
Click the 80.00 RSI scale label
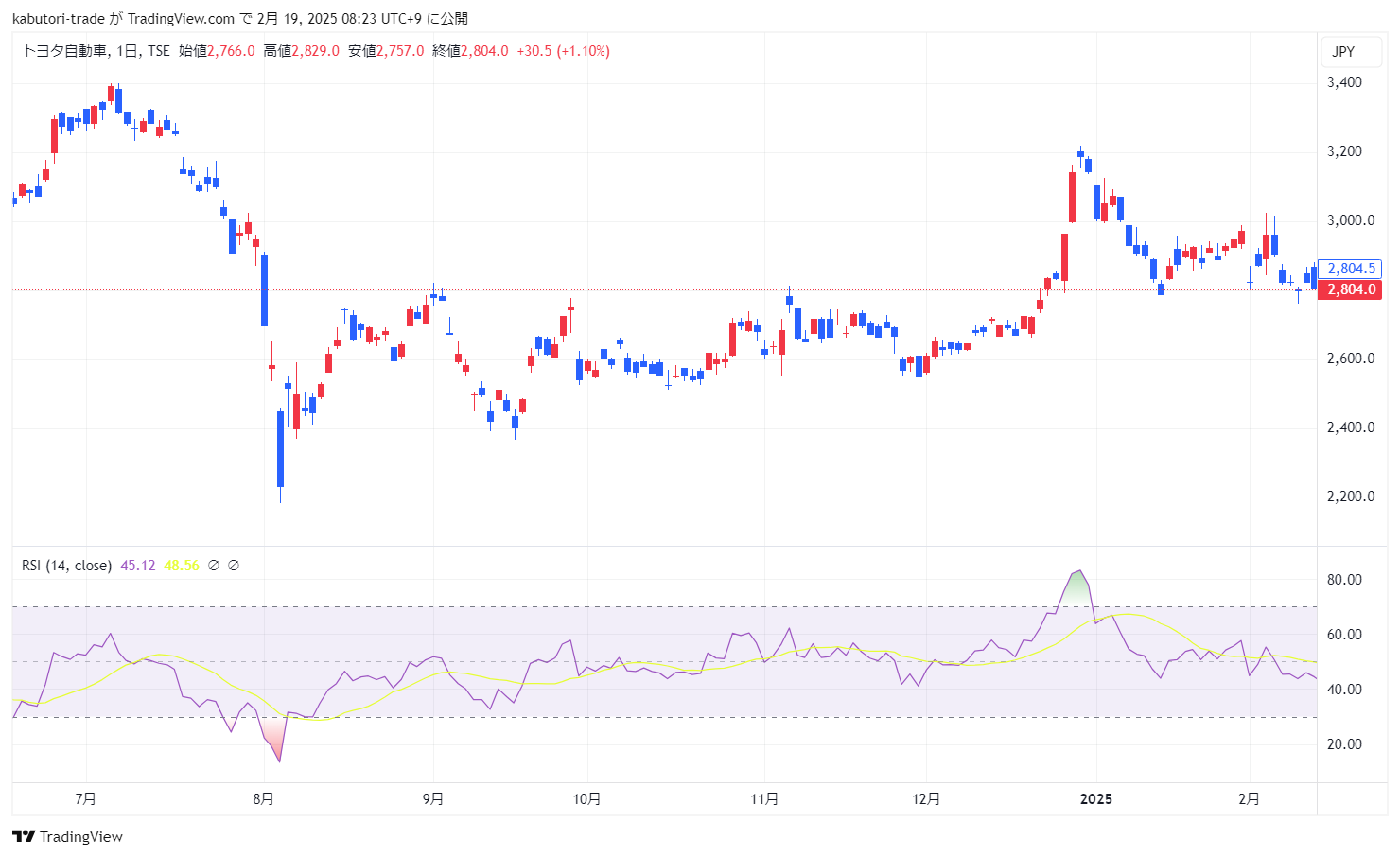coord(1344,580)
